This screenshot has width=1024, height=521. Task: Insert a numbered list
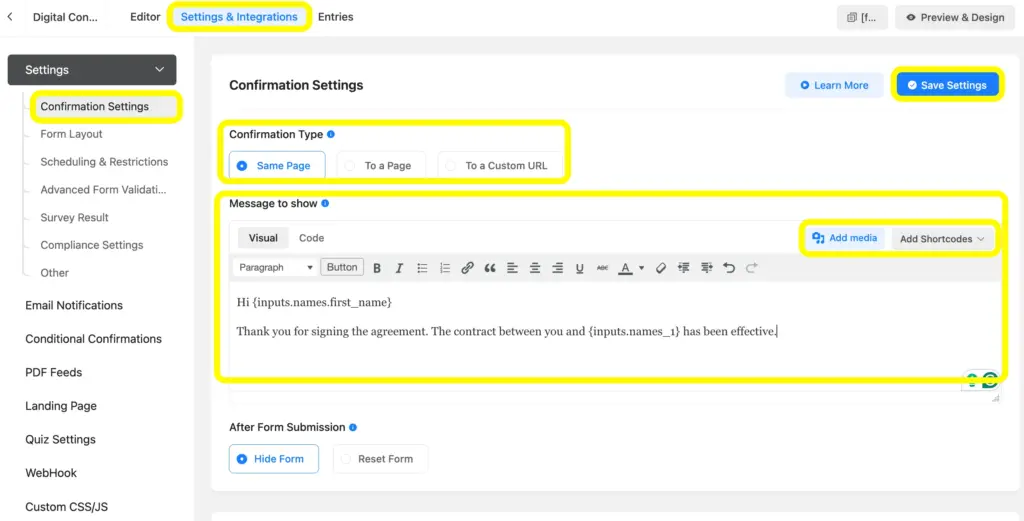click(x=445, y=268)
